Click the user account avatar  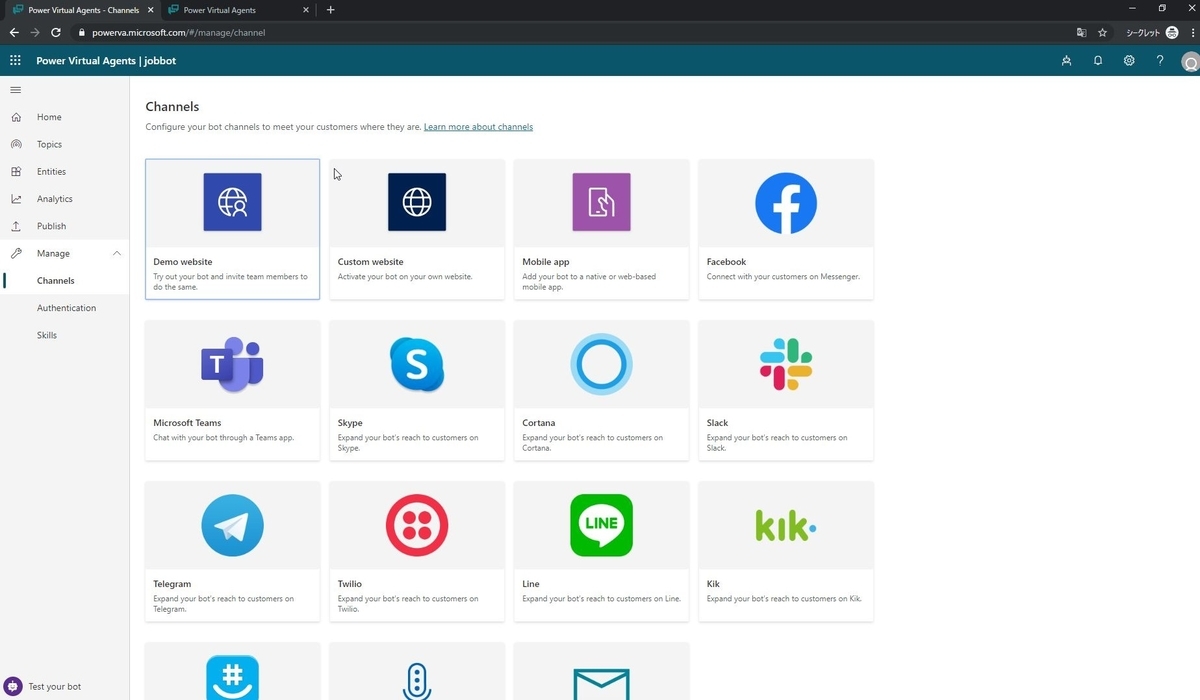coord(1190,62)
